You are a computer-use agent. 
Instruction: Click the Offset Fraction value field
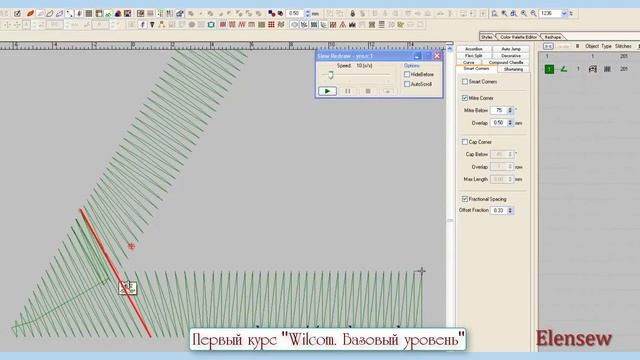click(x=499, y=210)
